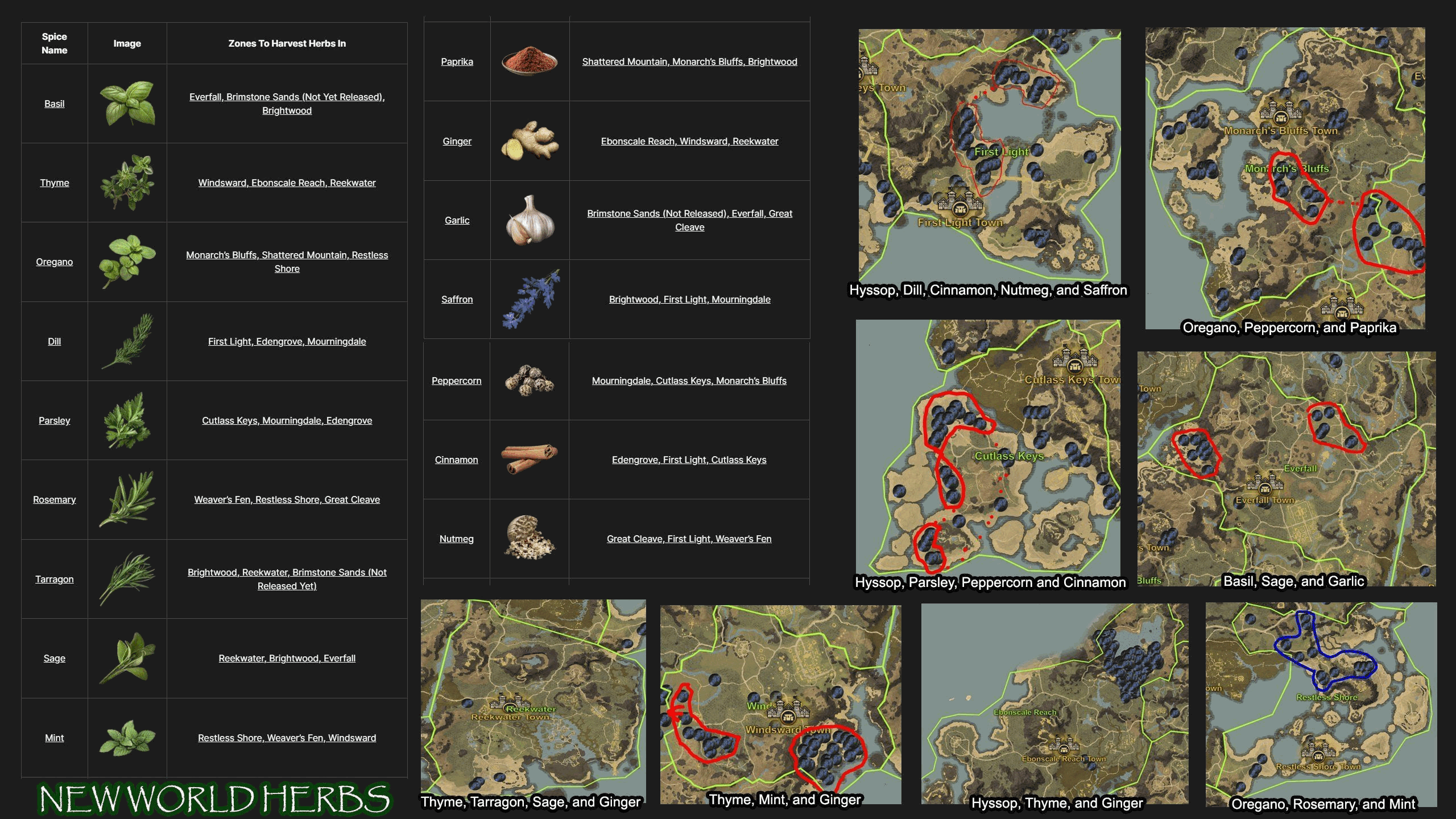Open the Ginger row's harvest zones link
Viewport: 1456px width, 819px height.
pos(690,141)
